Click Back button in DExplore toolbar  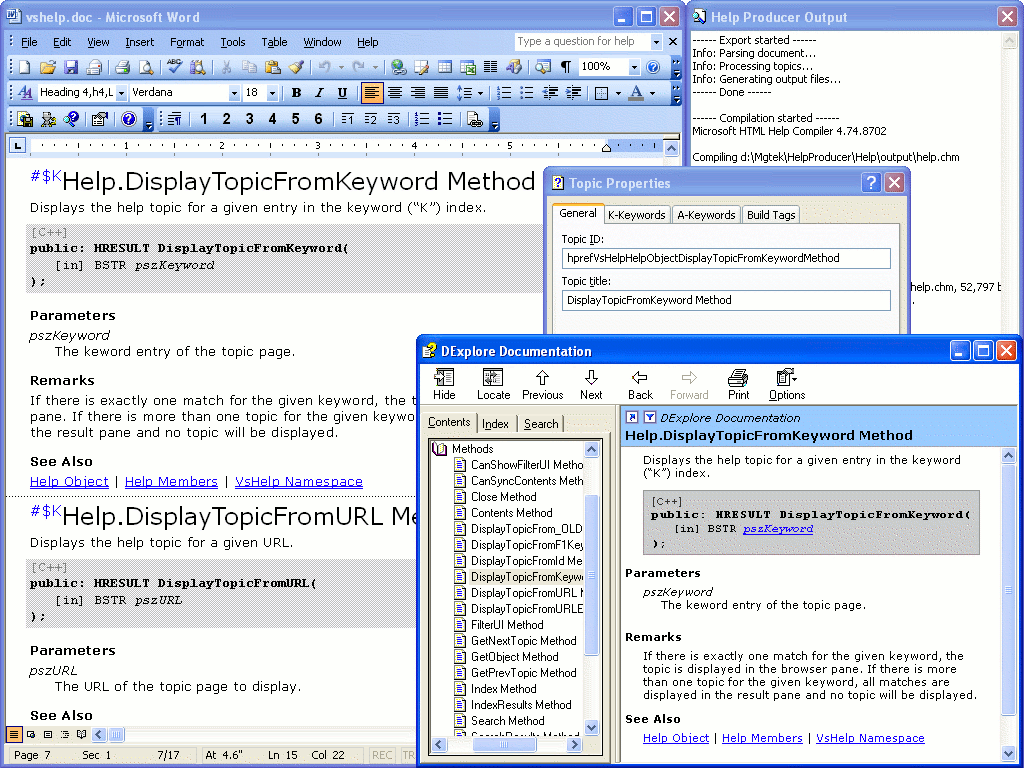pyautogui.click(x=640, y=384)
